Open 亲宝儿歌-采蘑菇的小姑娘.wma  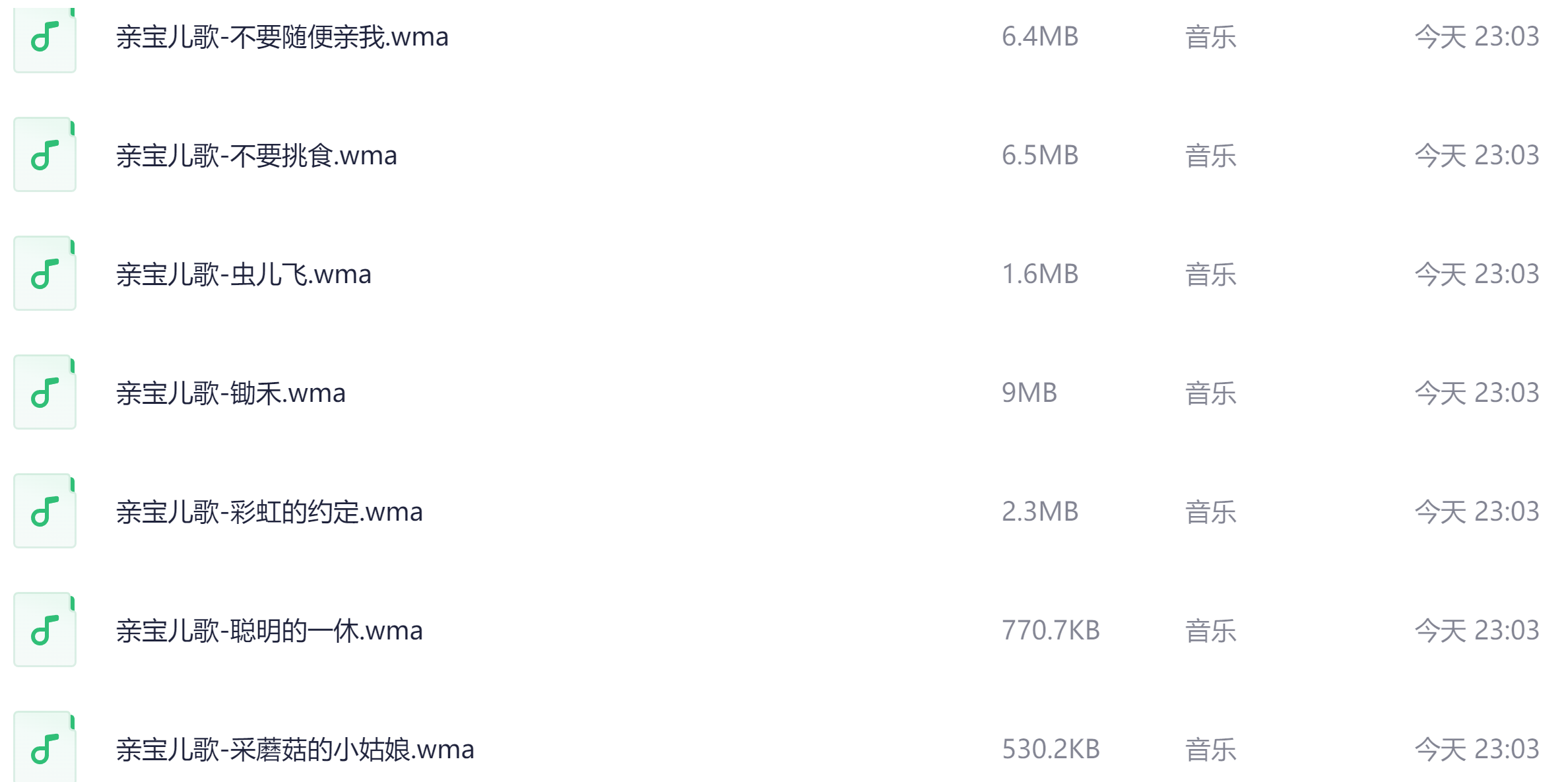coord(295,748)
